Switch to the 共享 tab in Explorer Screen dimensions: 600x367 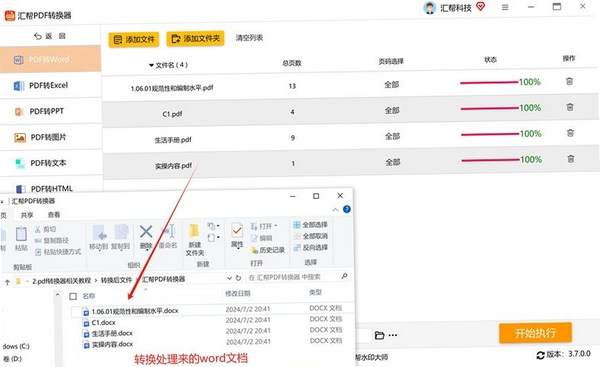click(27, 215)
